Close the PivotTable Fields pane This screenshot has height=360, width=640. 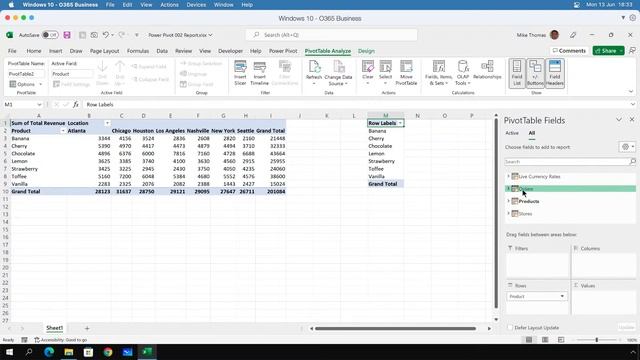(632, 120)
